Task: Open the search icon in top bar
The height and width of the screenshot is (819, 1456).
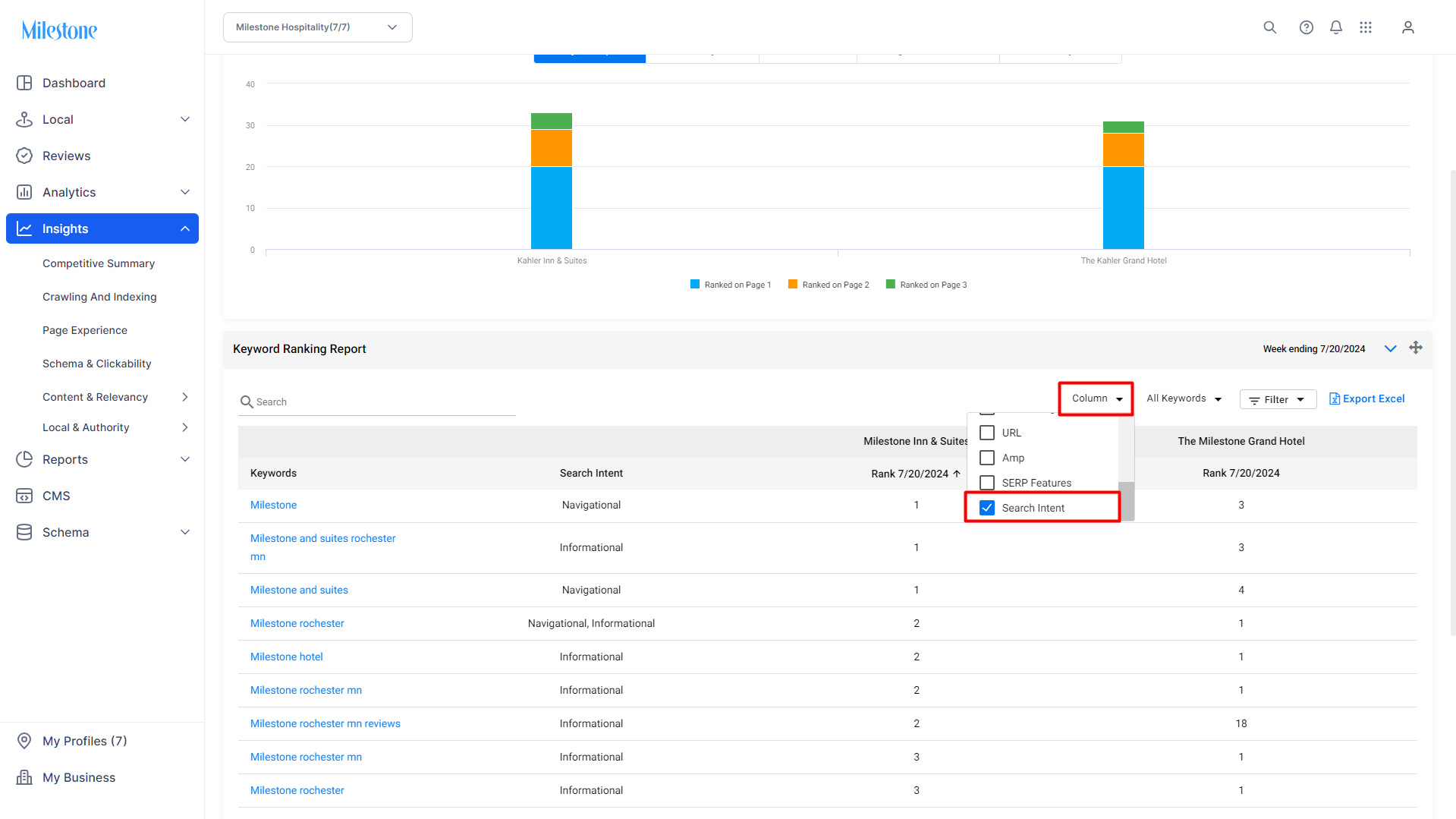Action: tap(1269, 27)
